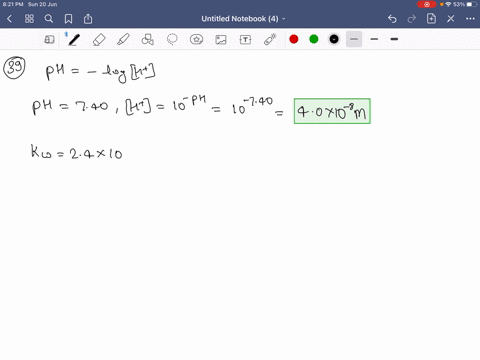The image size is (480, 360).
Task: Choose the green pen color
Action: pos(314,39)
